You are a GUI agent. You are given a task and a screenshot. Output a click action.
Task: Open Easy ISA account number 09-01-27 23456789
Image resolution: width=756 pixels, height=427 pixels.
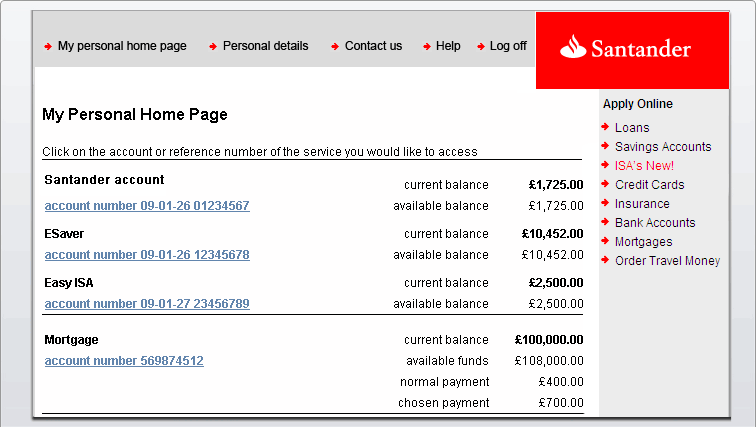(x=147, y=304)
